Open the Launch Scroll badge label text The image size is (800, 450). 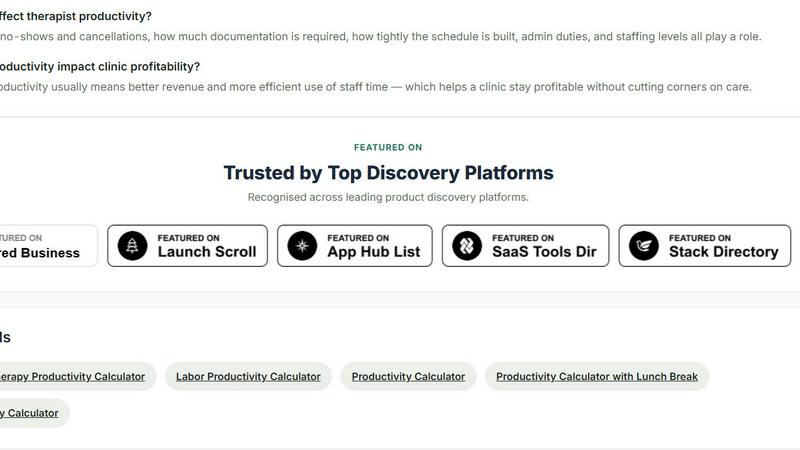[x=207, y=252]
